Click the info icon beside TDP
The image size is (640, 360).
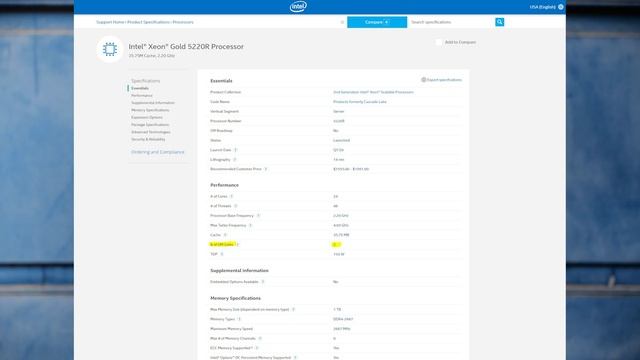click(222, 254)
